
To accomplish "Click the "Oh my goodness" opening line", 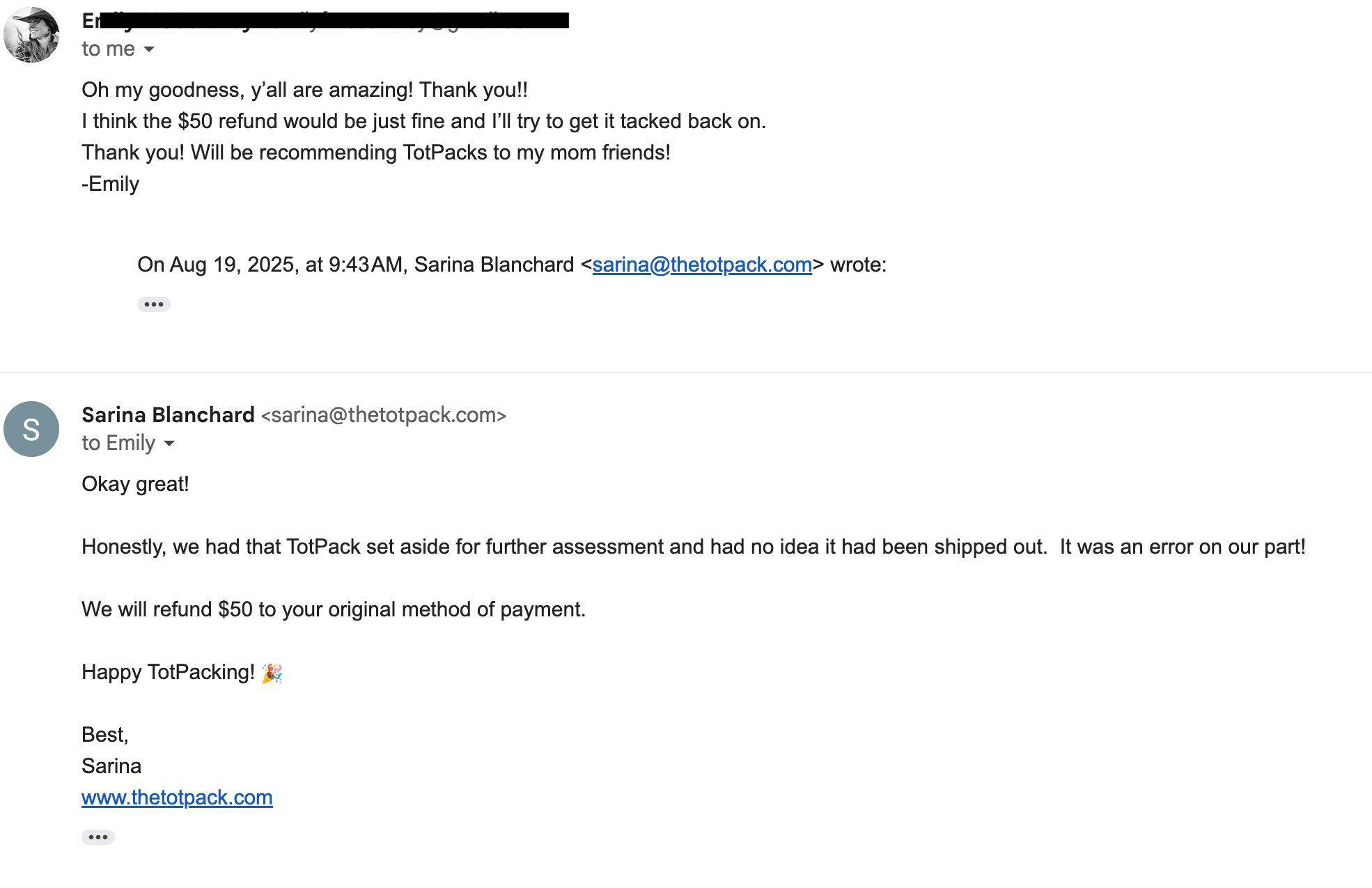I will click(304, 90).
